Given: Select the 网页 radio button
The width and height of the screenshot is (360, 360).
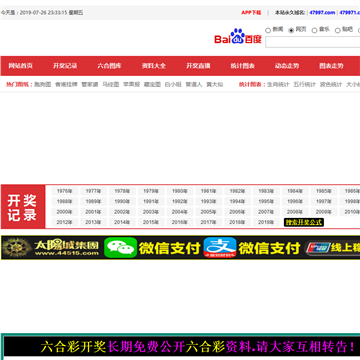Looking at the screenshot, I should (291, 30).
